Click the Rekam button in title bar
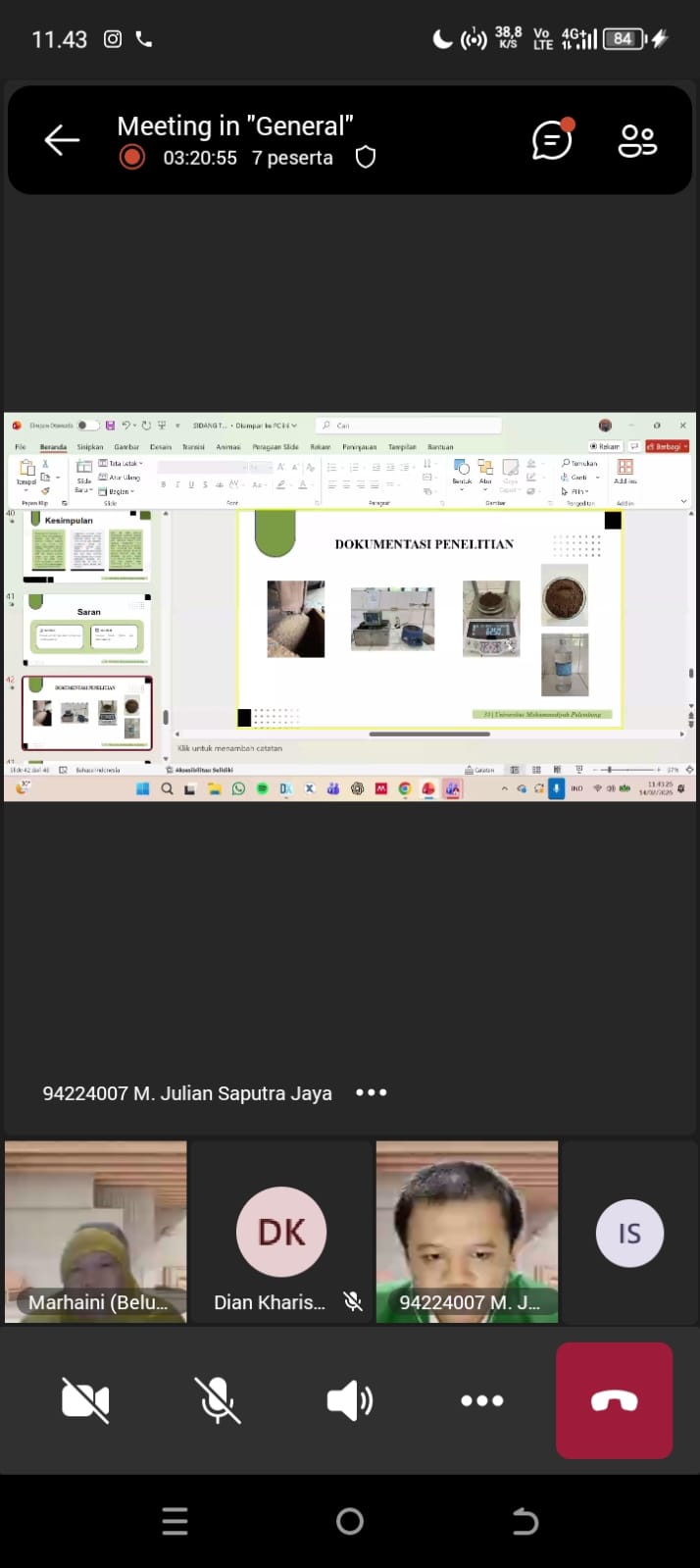The width and height of the screenshot is (700, 1568). (605, 446)
